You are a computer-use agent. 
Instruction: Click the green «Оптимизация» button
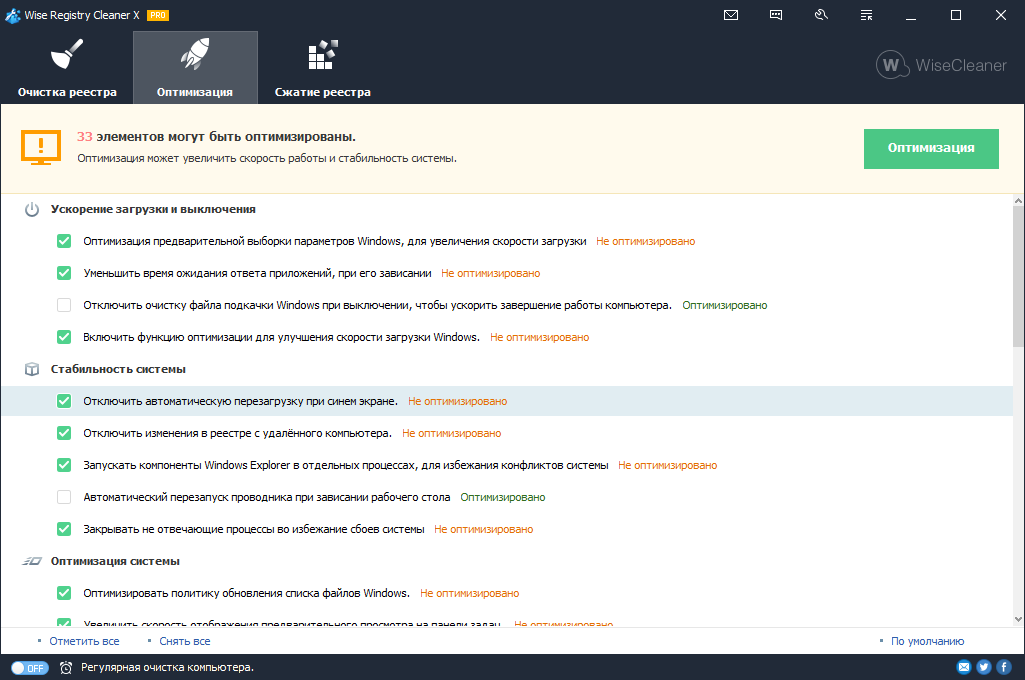coord(930,148)
